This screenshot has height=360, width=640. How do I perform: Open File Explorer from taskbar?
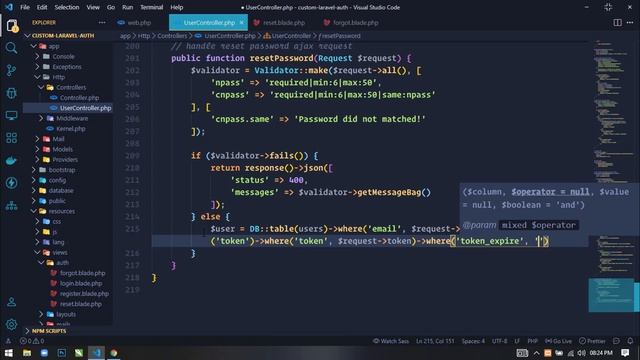click(27, 353)
